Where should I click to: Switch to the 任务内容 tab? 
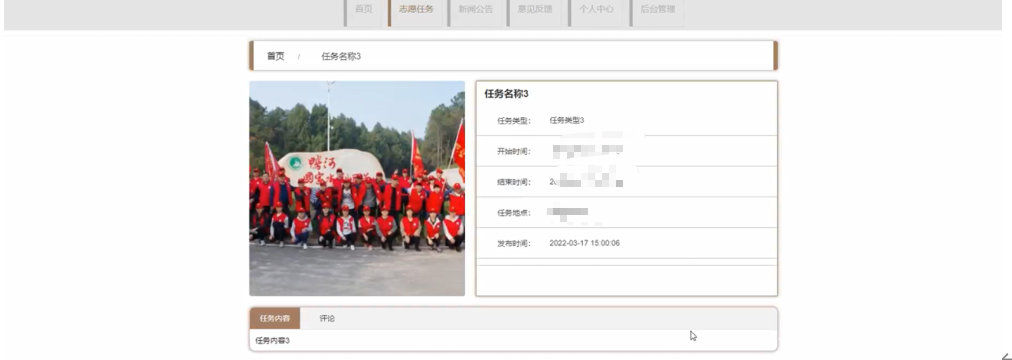275,319
